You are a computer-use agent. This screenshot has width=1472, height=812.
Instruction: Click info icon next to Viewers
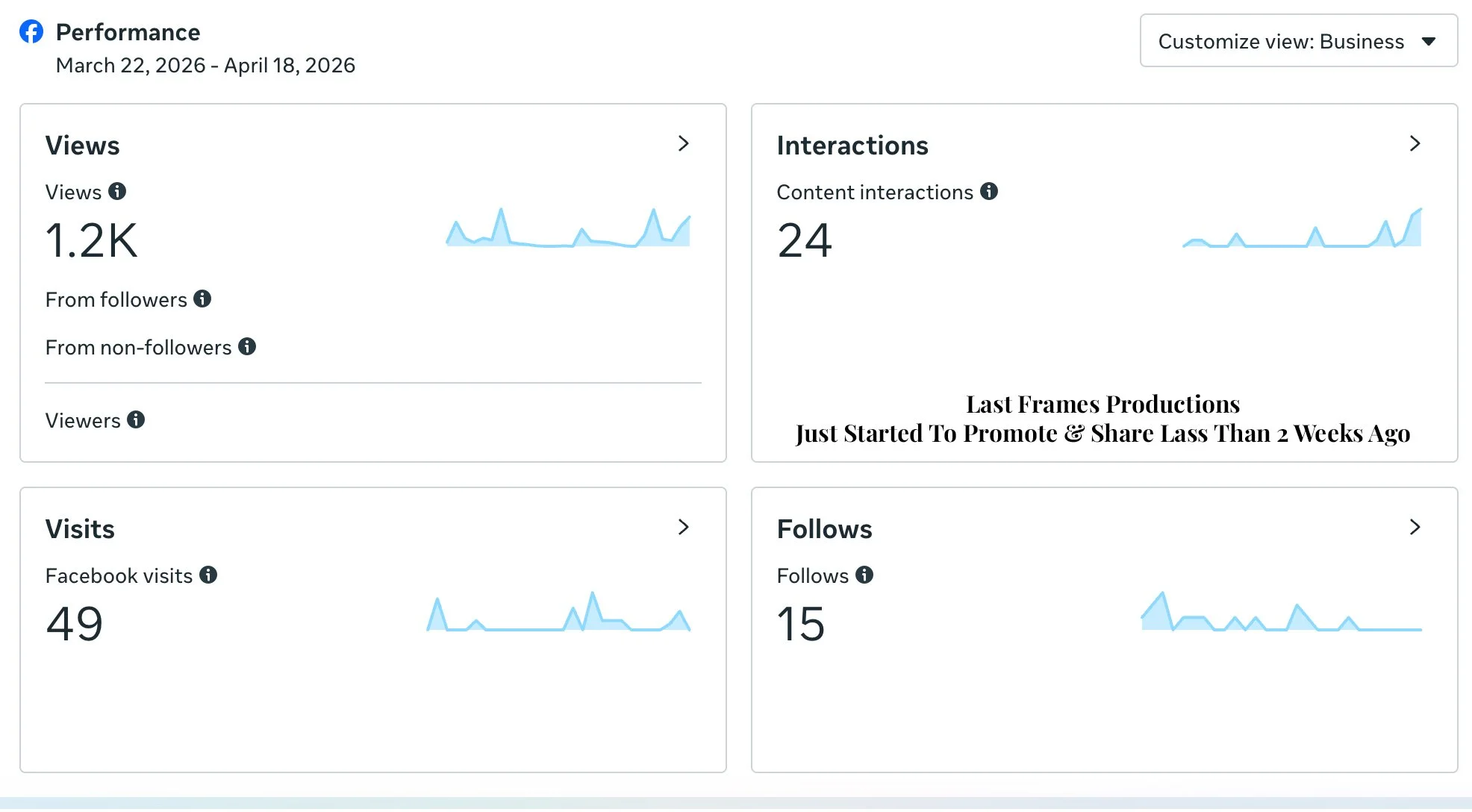click(136, 419)
